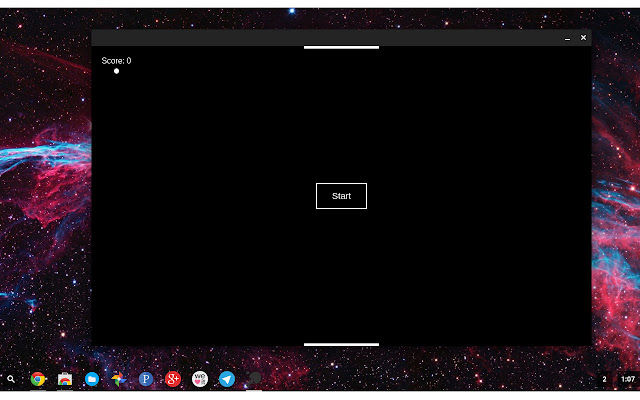Viewport: 640px width, 400px height.
Task: Minimize the game window
Action: [x=567, y=38]
